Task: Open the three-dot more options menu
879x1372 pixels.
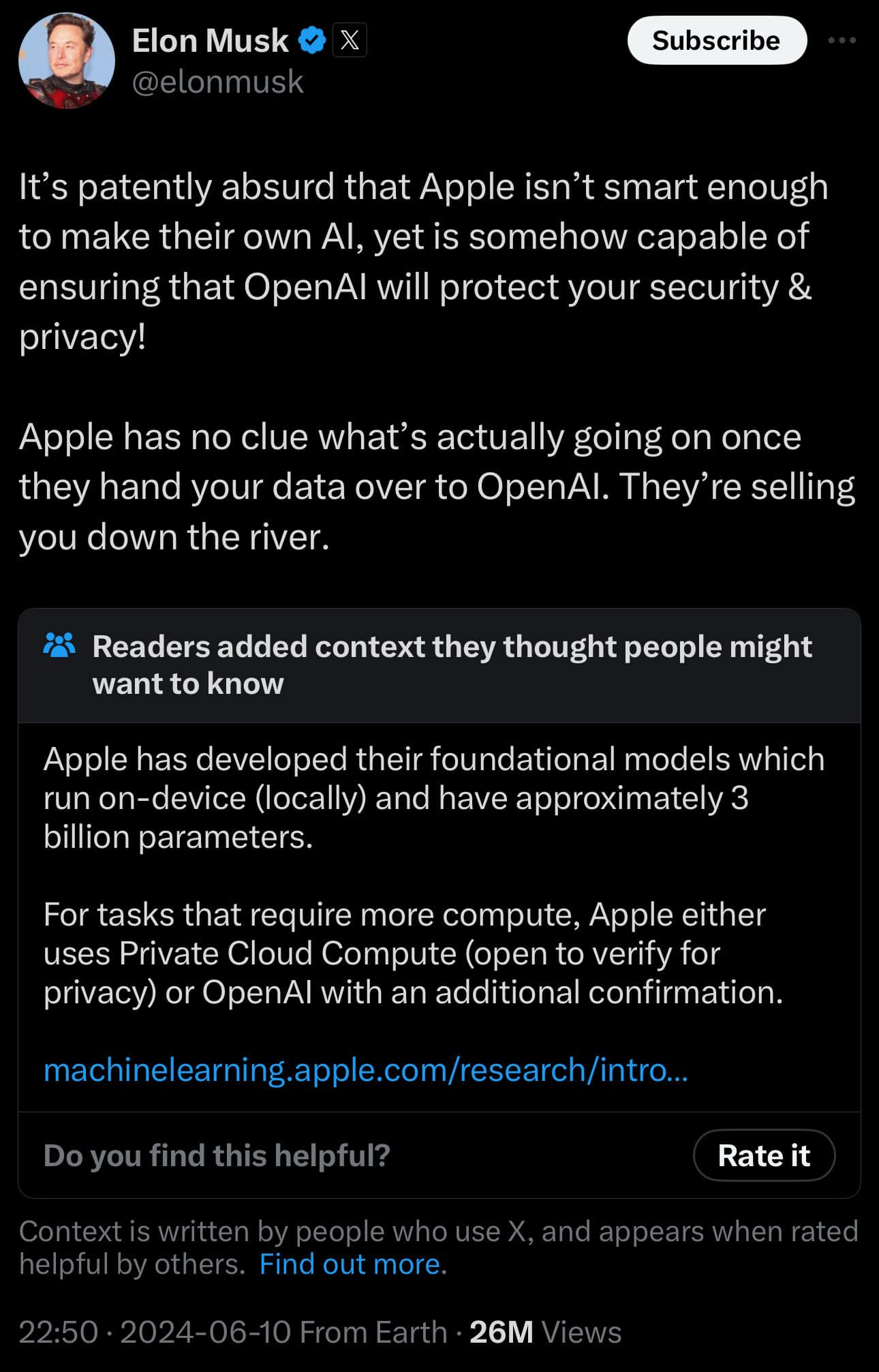Action: click(842, 41)
